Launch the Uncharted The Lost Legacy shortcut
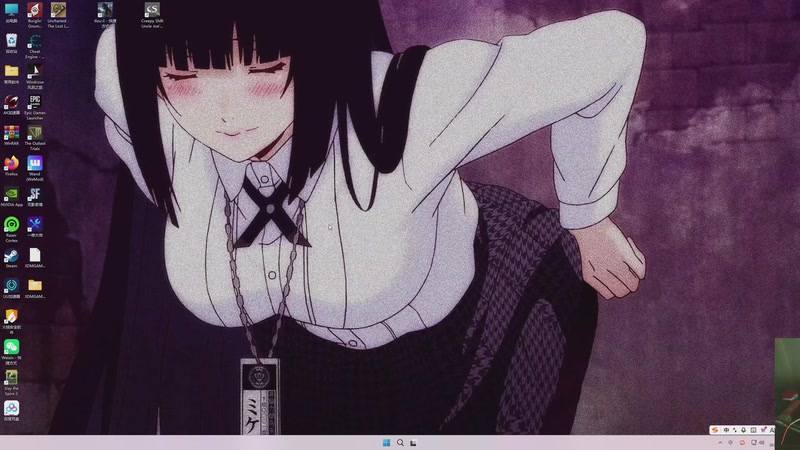Viewport: 800px width, 450px height. (58, 15)
